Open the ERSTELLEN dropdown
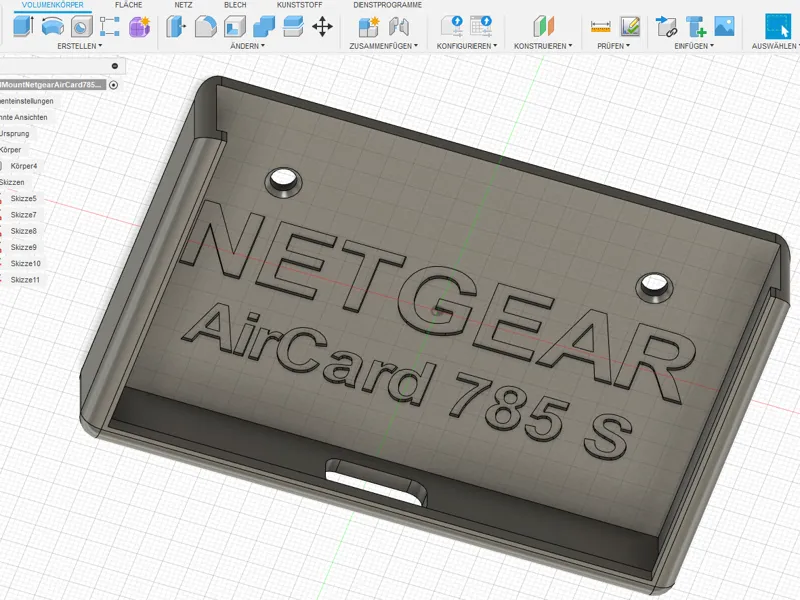Viewport: 800px width, 600px height. pos(80,46)
